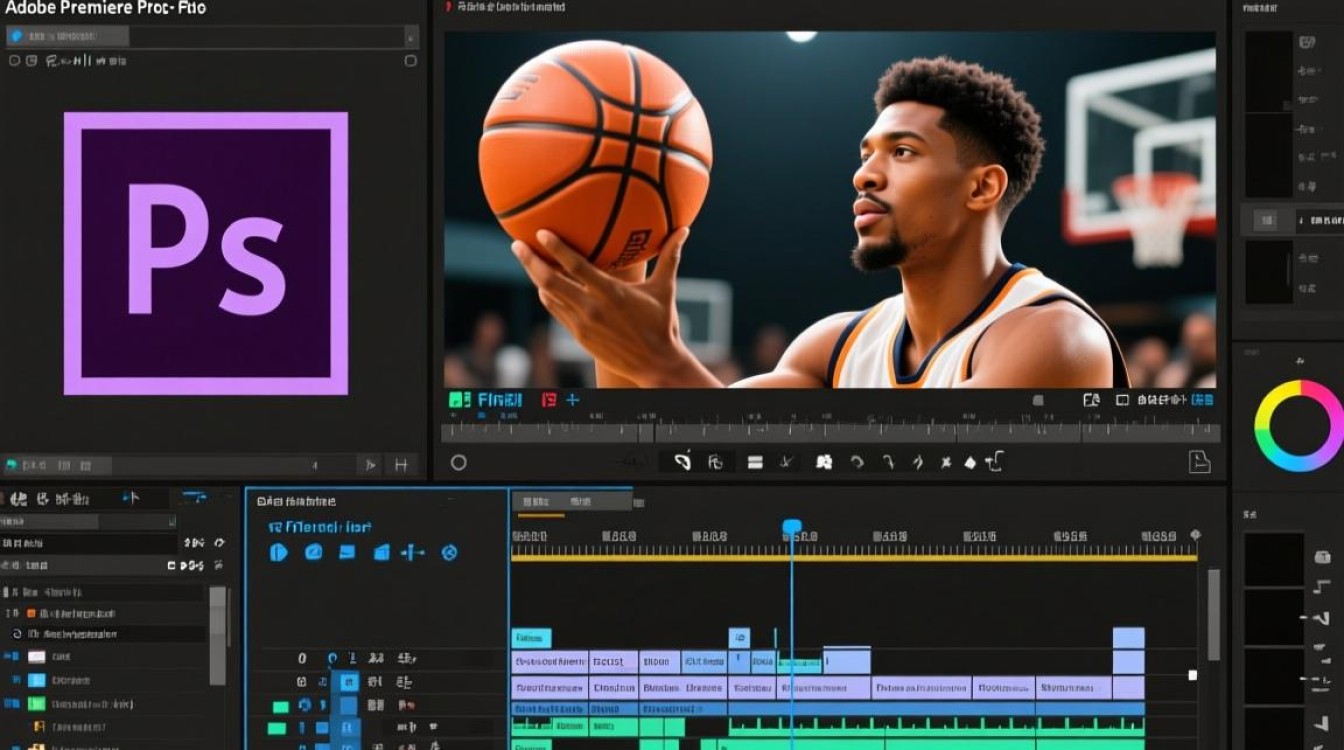Click the two-stacked-bars icon in transport row

click(755, 462)
